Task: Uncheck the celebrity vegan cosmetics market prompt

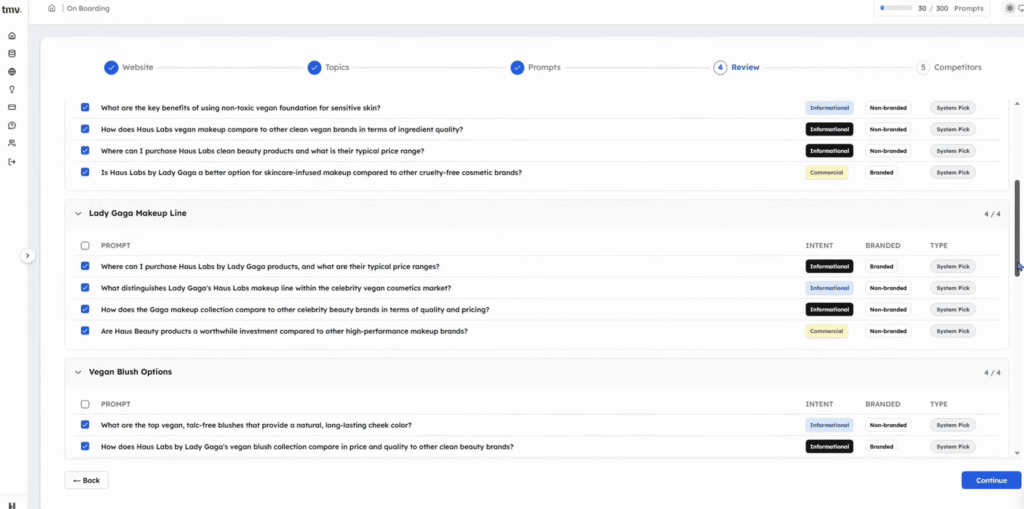Action: pos(85,287)
